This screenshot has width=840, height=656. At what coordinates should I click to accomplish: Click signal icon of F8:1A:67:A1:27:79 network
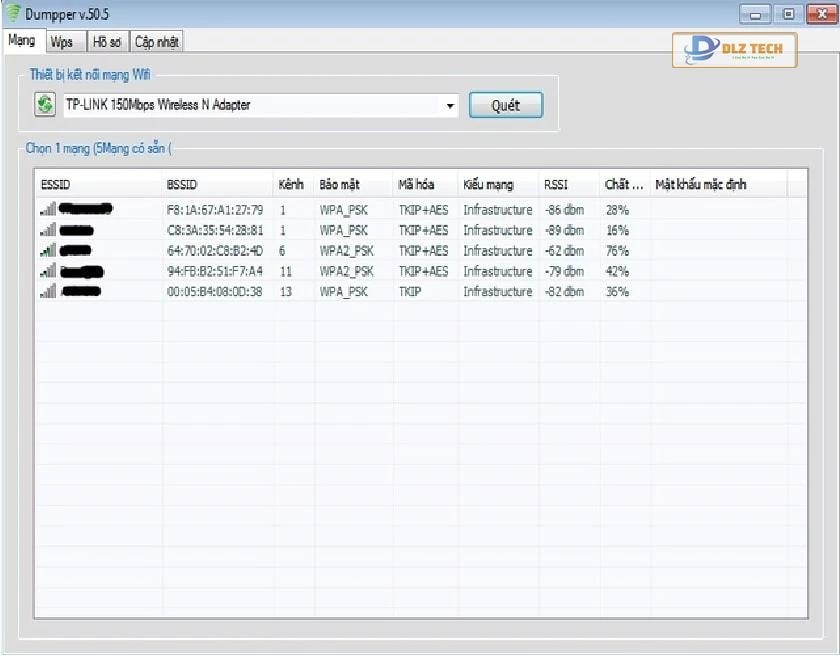click(48, 210)
